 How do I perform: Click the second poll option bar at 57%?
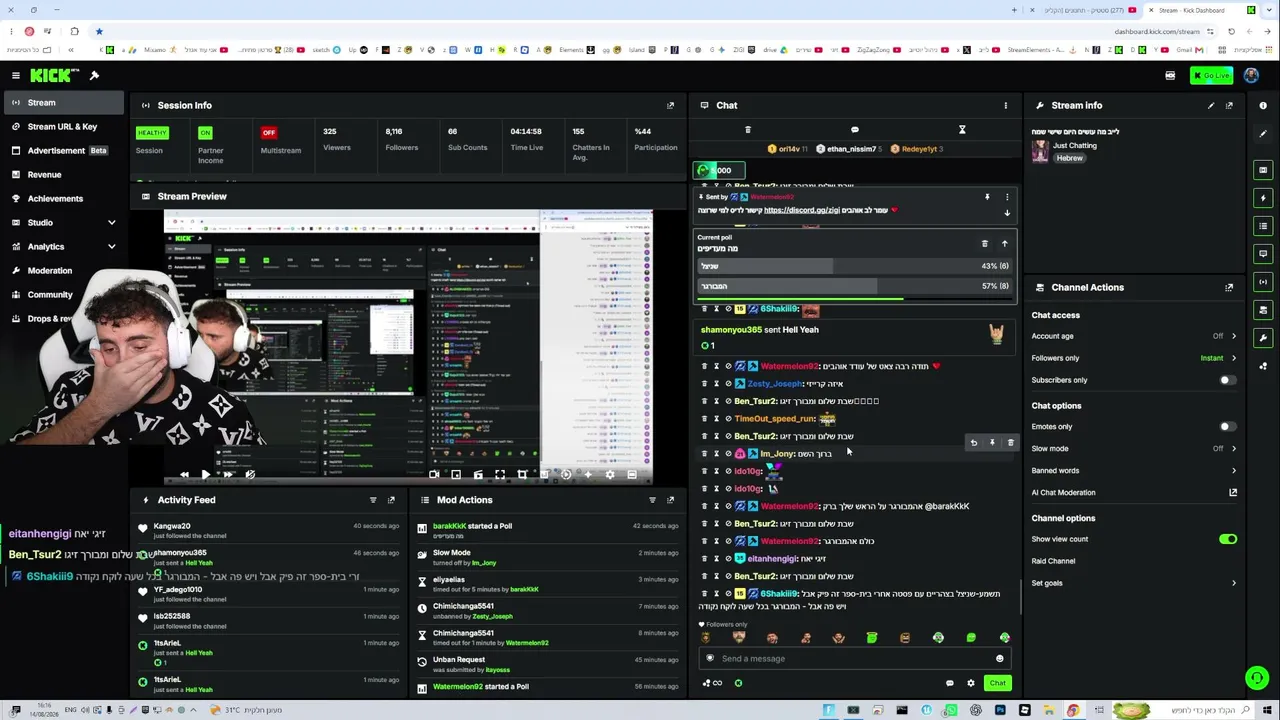(x=855, y=286)
